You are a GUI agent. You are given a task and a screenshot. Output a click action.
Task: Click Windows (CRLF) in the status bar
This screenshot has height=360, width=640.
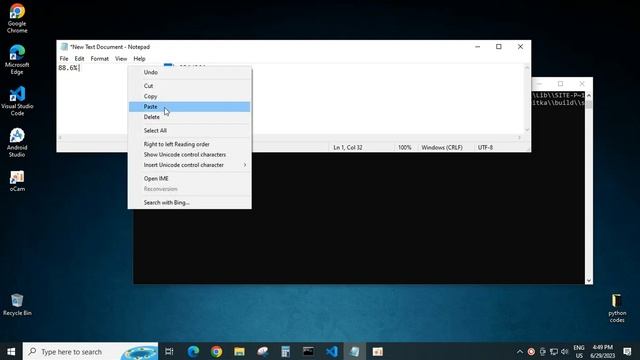pos(442,147)
